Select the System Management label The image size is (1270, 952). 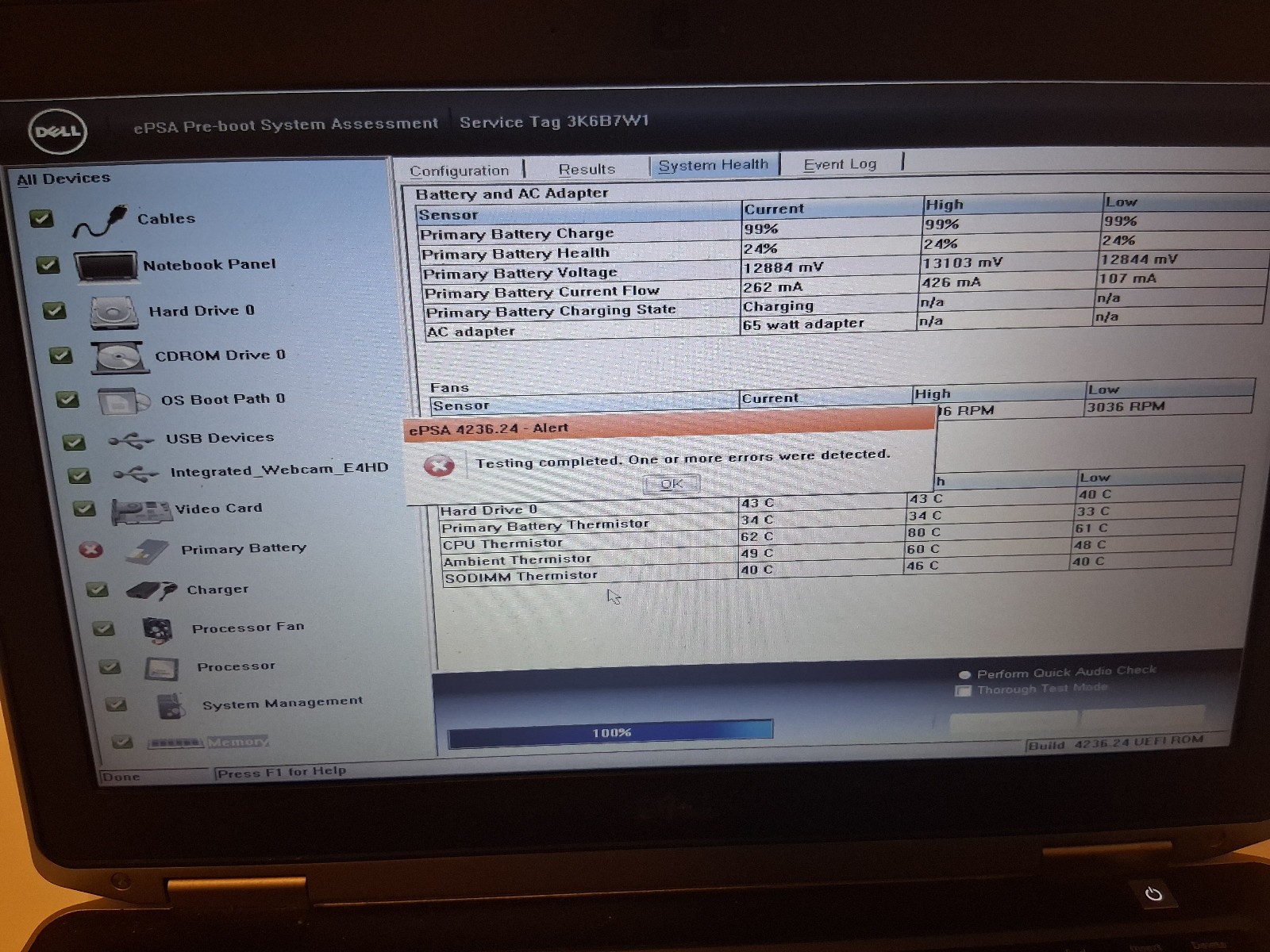(x=283, y=704)
